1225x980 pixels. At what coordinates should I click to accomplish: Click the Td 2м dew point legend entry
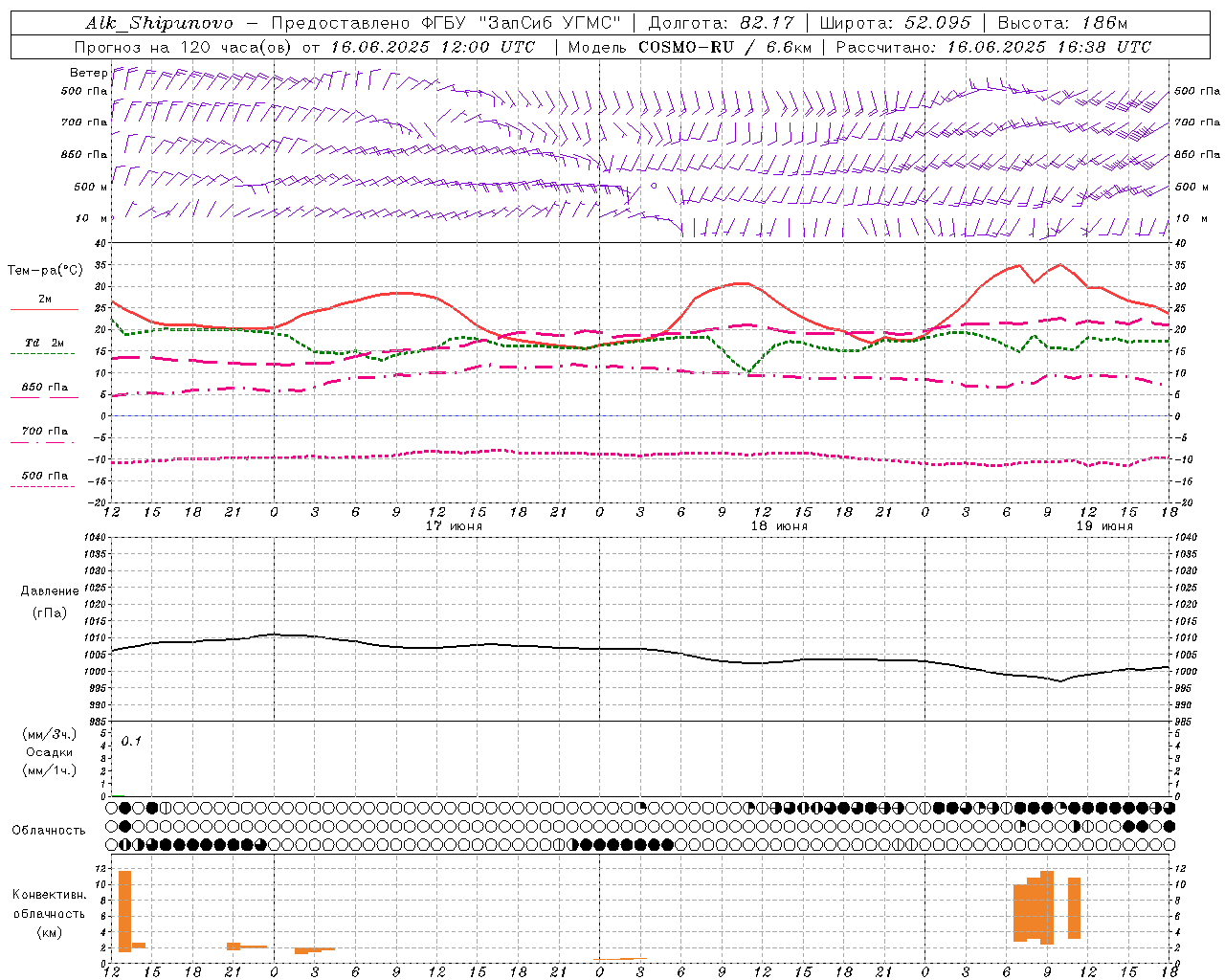pos(45,343)
